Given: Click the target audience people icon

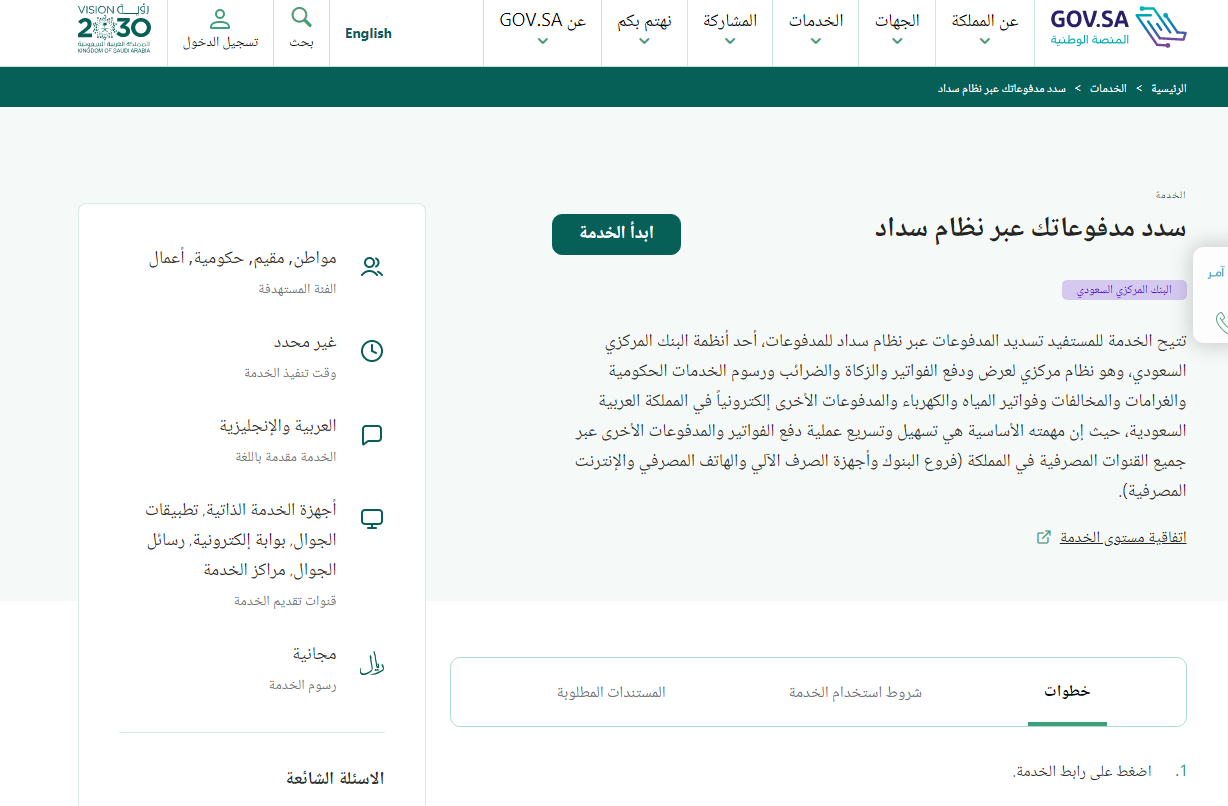Looking at the screenshot, I should 372,267.
